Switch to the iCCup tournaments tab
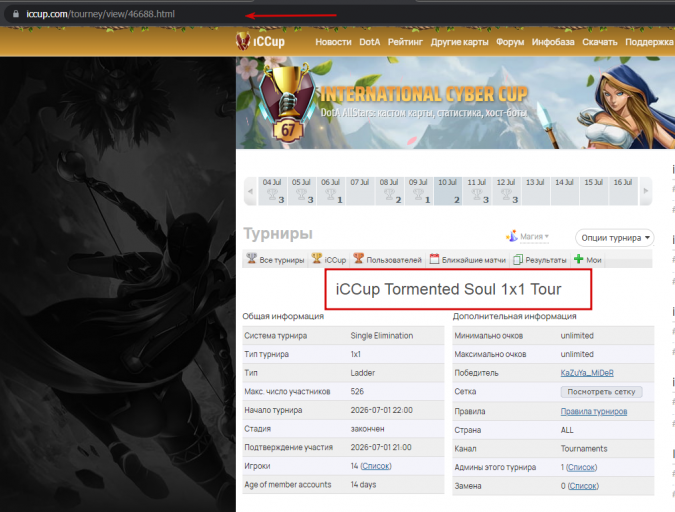The width and height of the screenshot is (675, 512). [329, 260]
